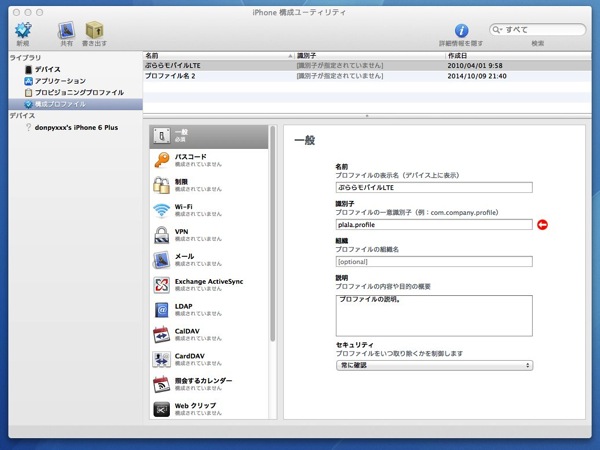
Task: Select 構成プロファイル in the sidebar
Action: [75, 104]
